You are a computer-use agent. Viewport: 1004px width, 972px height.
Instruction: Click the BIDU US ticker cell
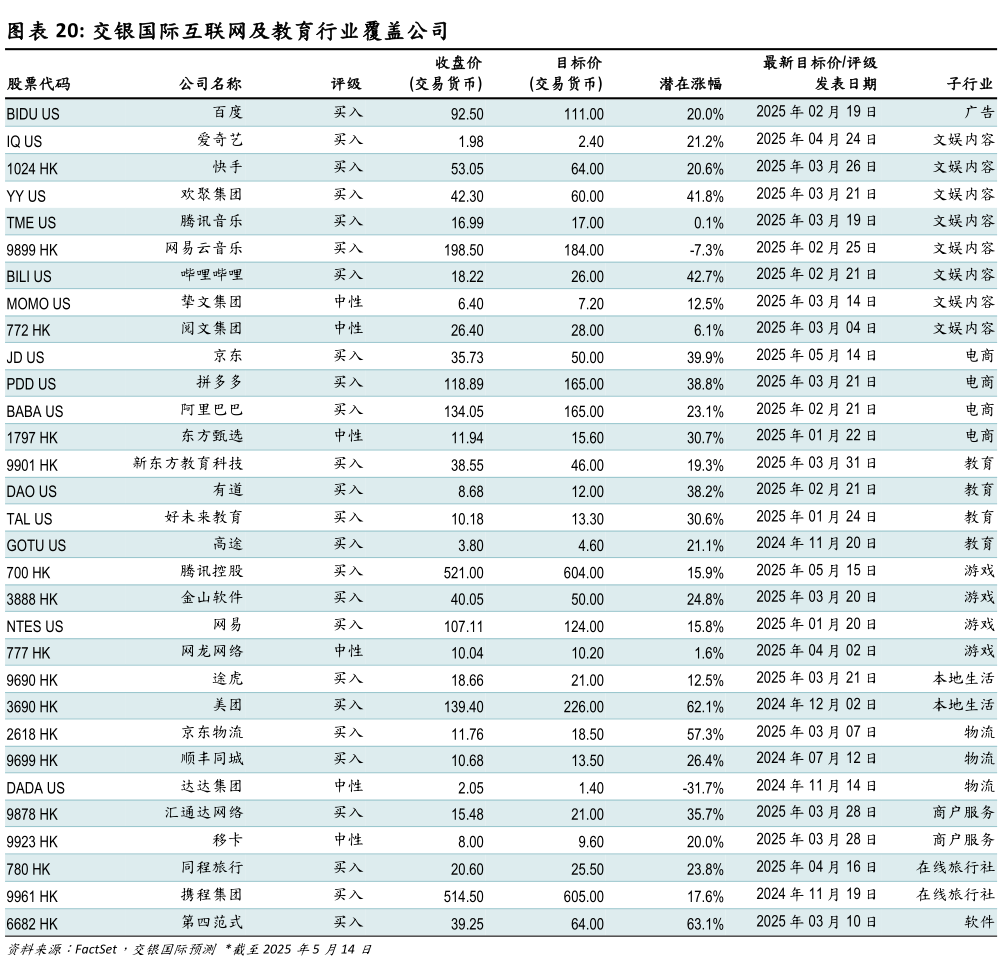pos(33,114)
